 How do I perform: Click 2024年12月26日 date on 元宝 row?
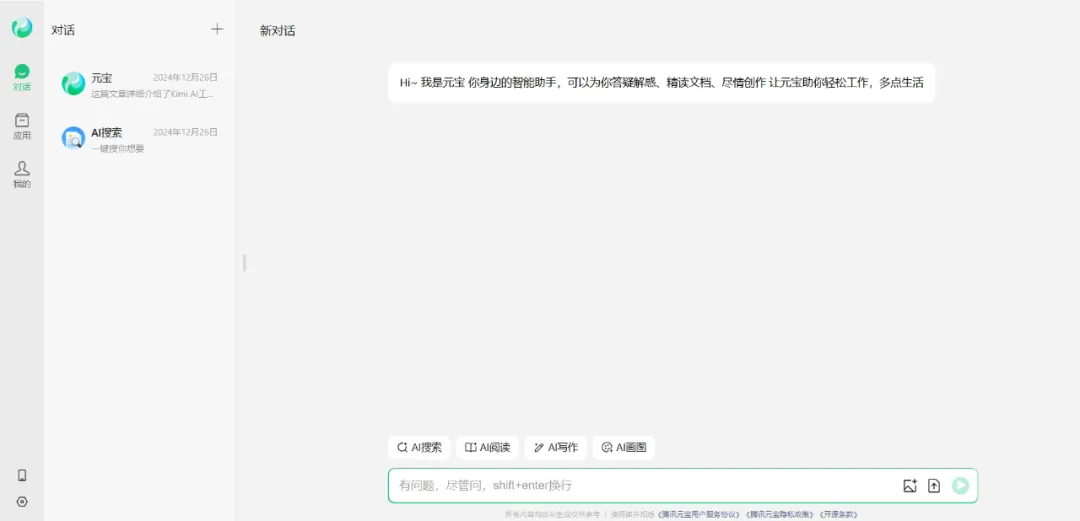click(x=185, y=77)
